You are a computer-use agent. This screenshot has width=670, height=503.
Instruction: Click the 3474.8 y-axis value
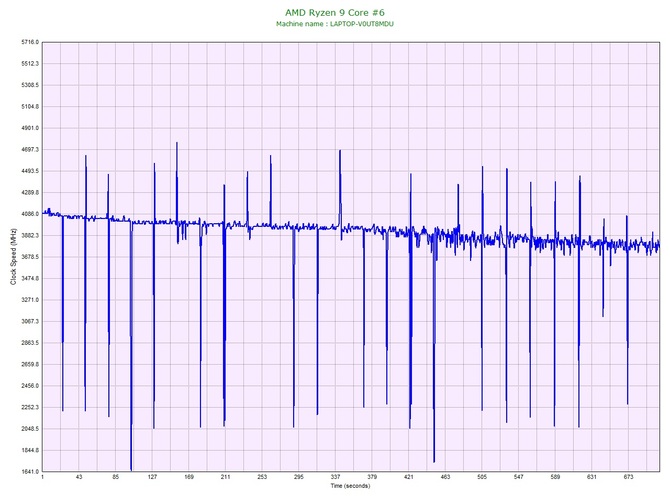click(30, 279)
